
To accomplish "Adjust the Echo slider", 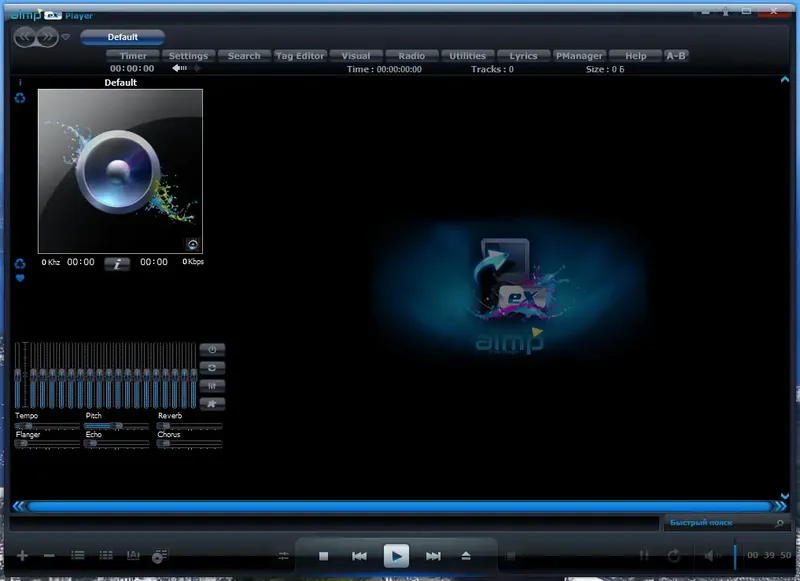I will (x=117, y=444).
